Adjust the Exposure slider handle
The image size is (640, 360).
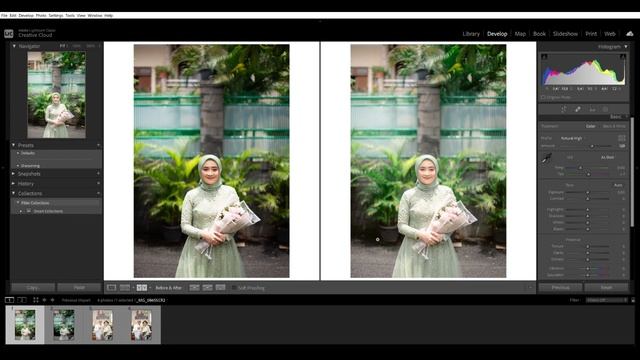tap(588, 192)
